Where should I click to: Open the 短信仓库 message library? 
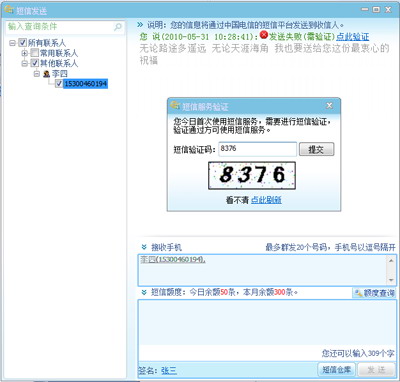tap(337, 369)
